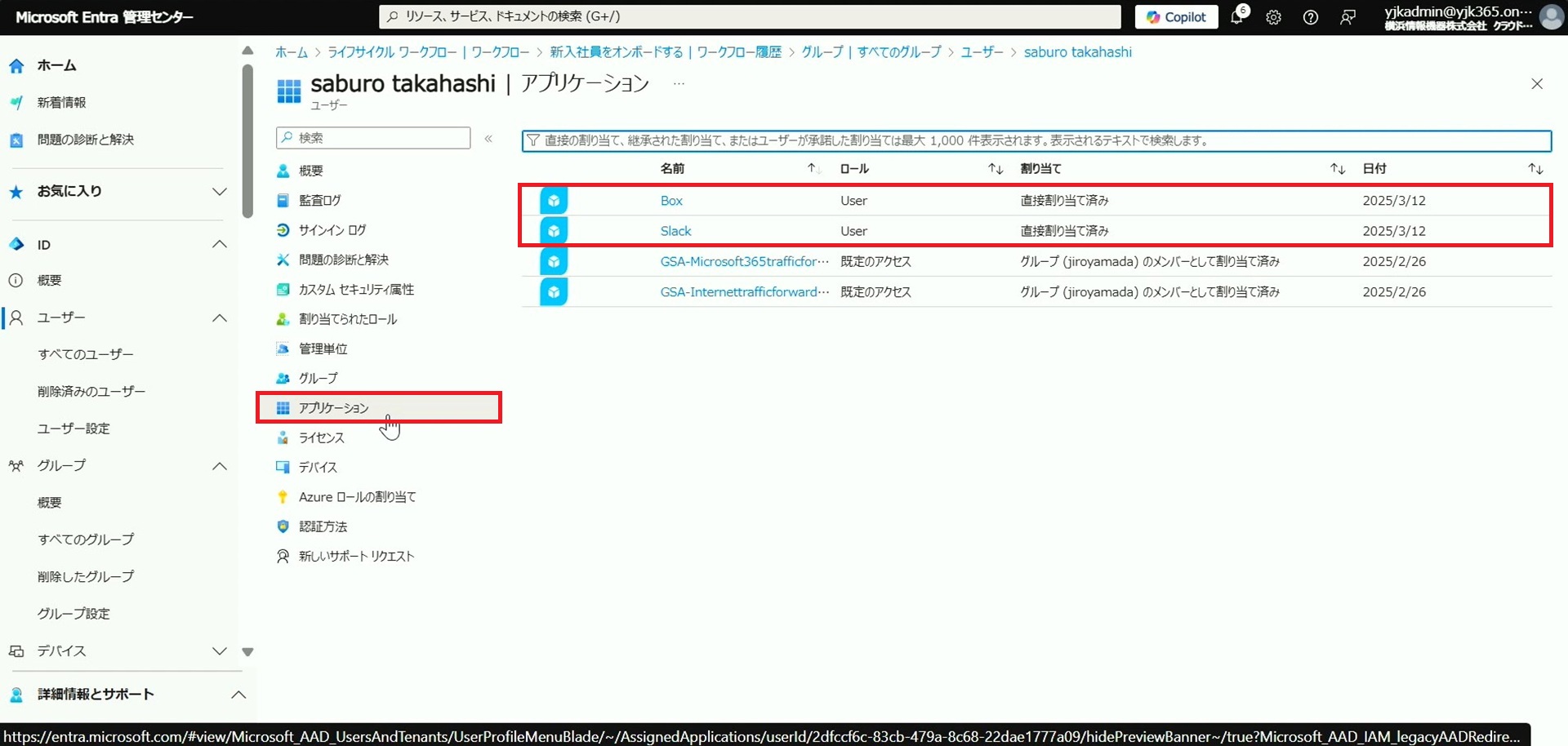Screen dimensions: 1568x746
Task: Expand the デバイス section in sidebar
Action: tap(219, 651)
